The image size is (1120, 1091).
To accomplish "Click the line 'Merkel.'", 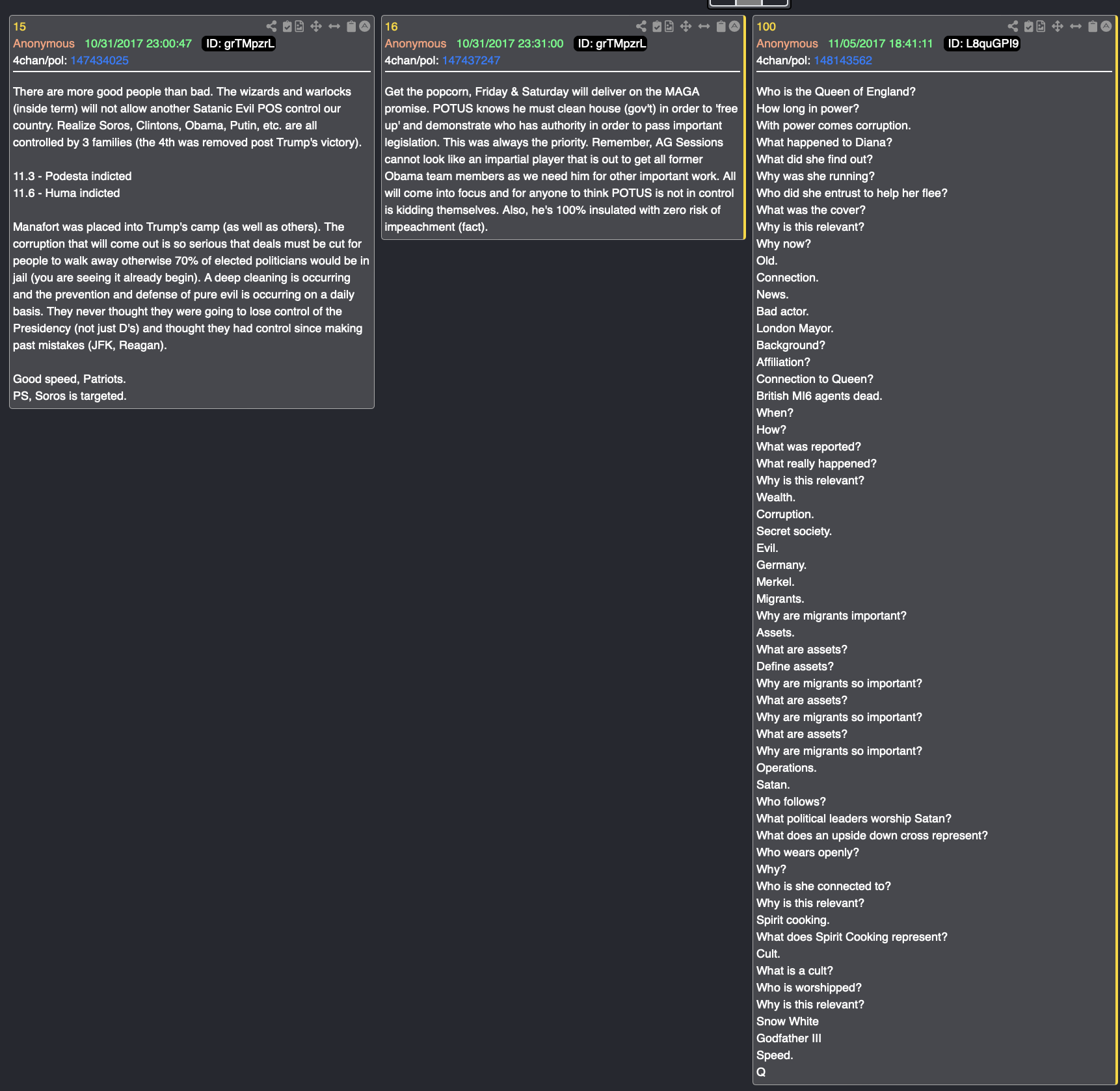I will pos(775,582).
